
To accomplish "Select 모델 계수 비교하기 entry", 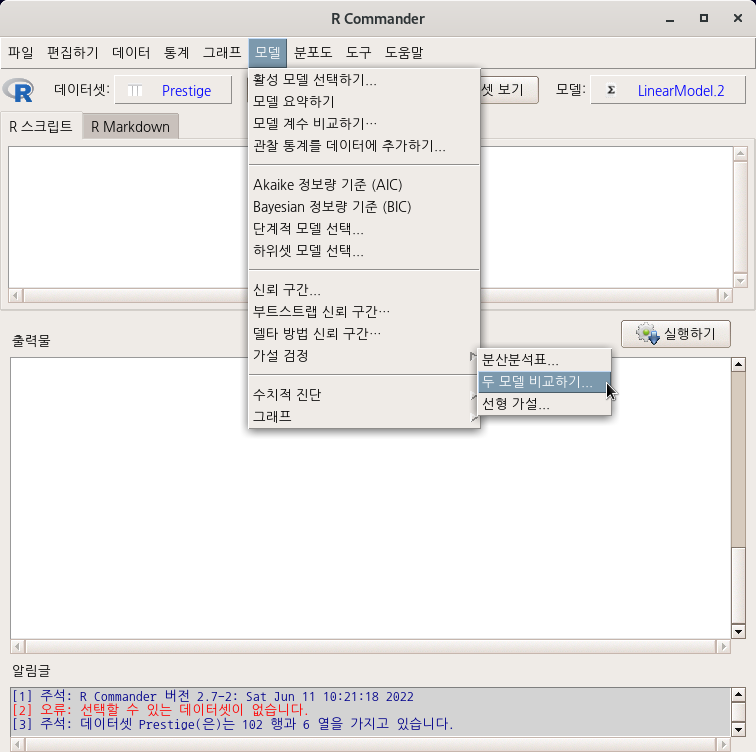I will tap(364, 124).
